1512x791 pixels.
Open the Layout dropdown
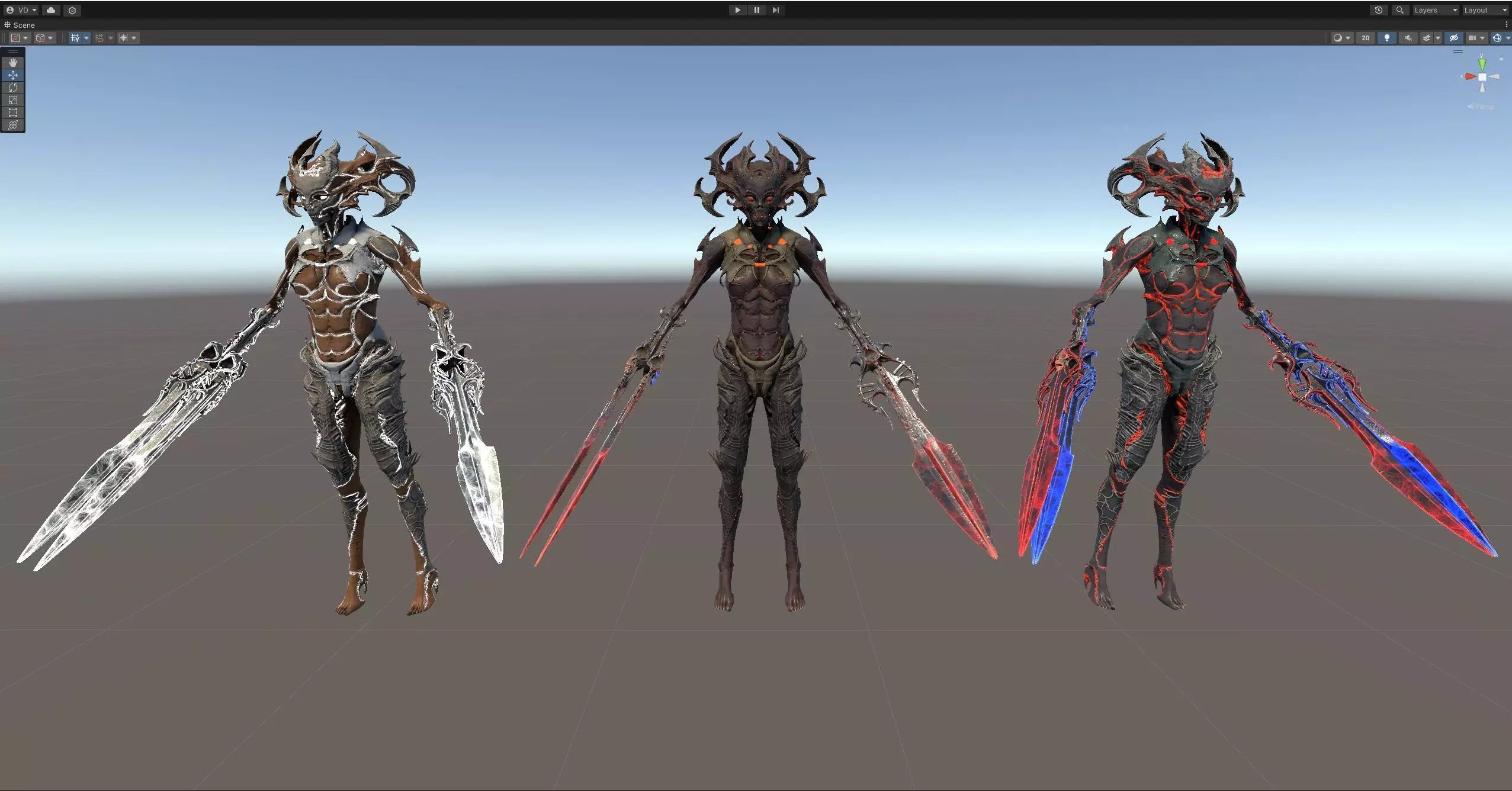[x=1486, y=10]
